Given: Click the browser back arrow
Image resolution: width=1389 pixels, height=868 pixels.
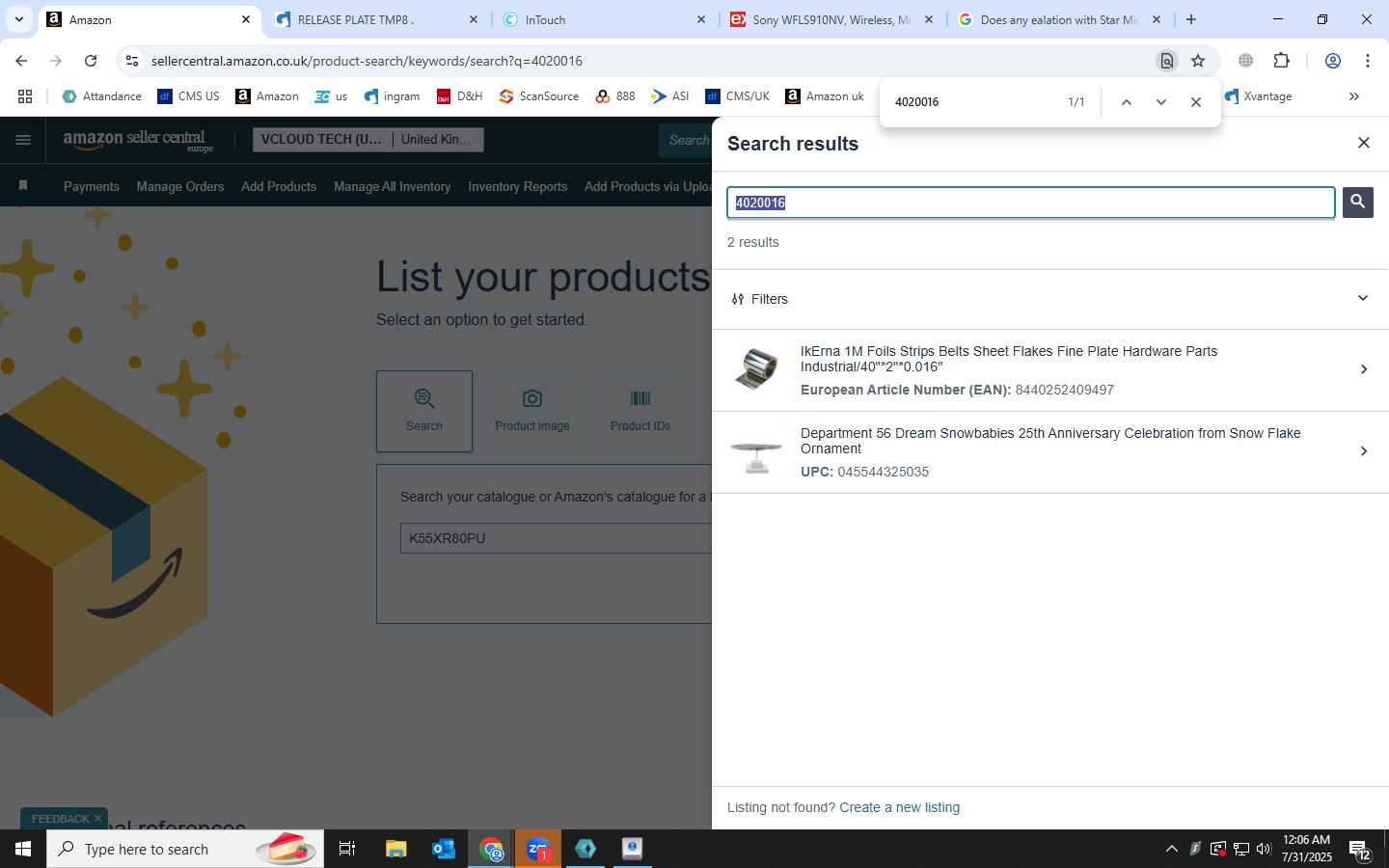Looking at the screenshot, I should 21,61.
